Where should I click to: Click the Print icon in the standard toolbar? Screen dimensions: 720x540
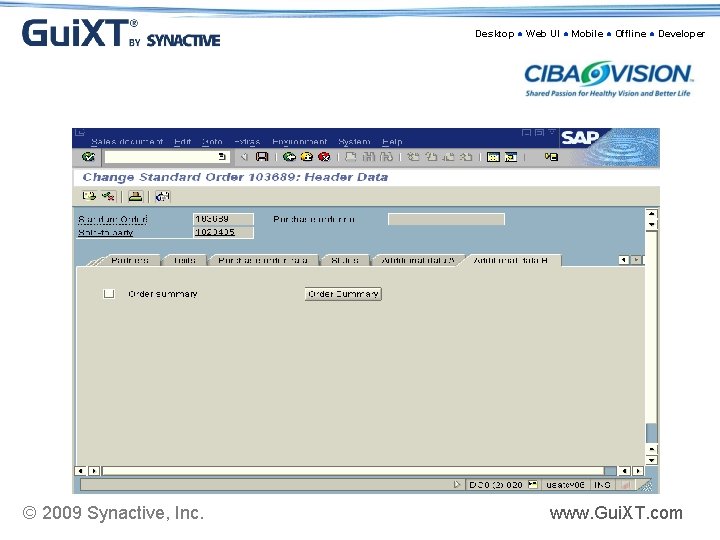pyautogui.click(x=350, y=157)
